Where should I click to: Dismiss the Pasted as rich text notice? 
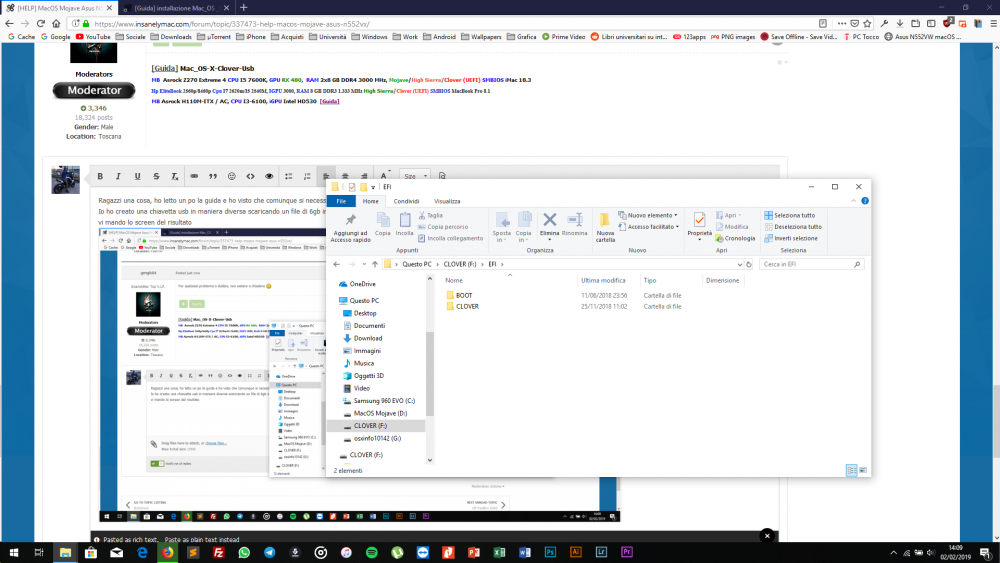coord(767,536)
